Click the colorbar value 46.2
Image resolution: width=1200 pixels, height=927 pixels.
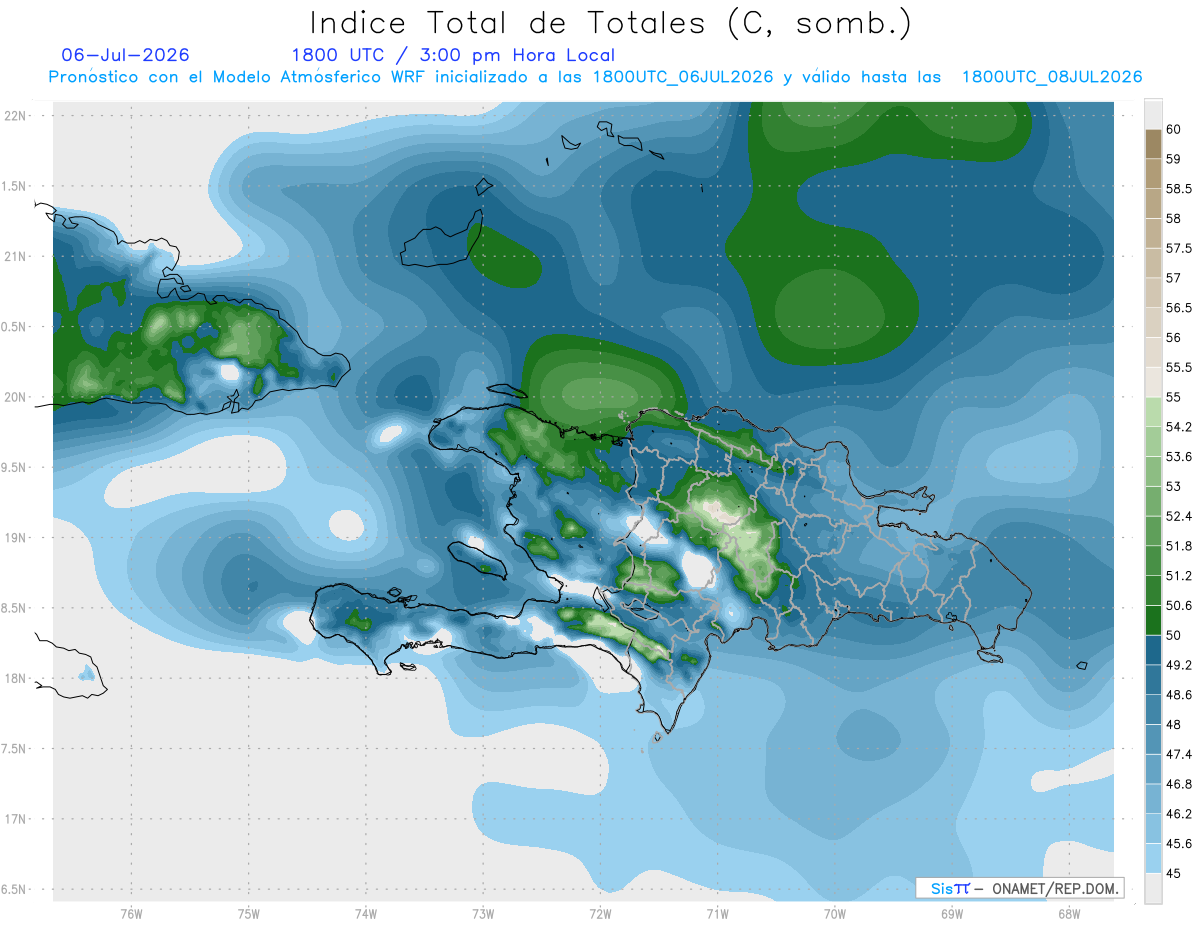(1180, 813)
